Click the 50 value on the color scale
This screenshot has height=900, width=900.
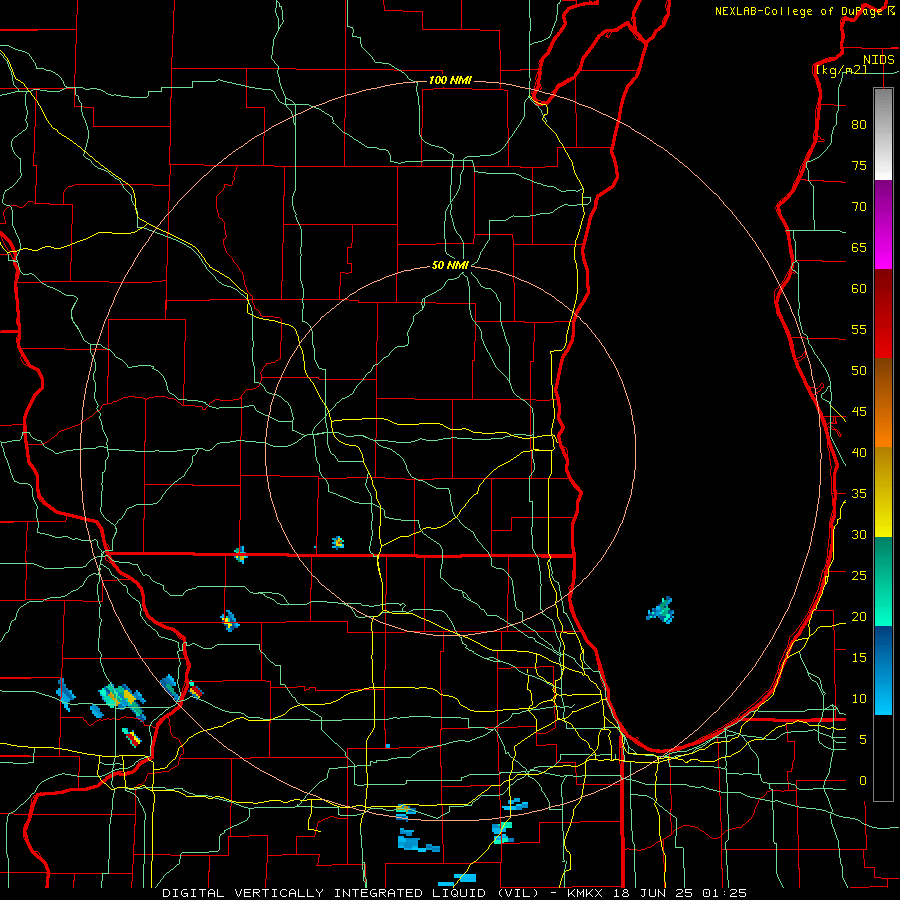coord(859,371)
